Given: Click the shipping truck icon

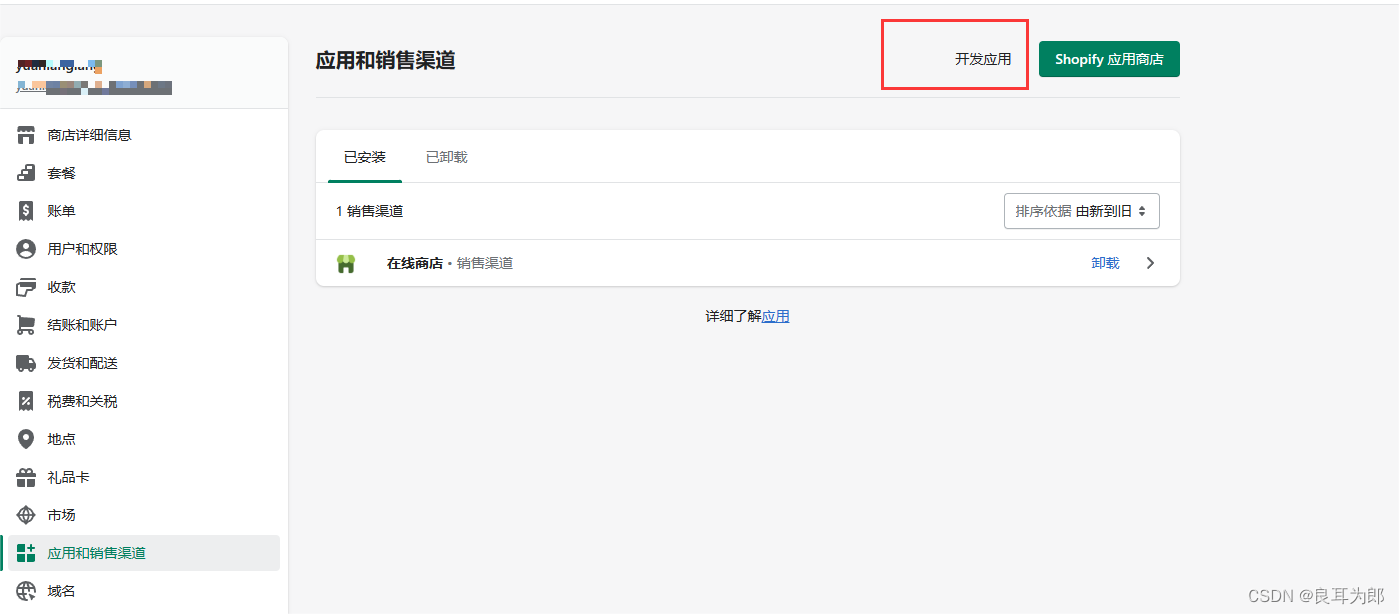Looking at the screenshot, I should click(26, 363).
